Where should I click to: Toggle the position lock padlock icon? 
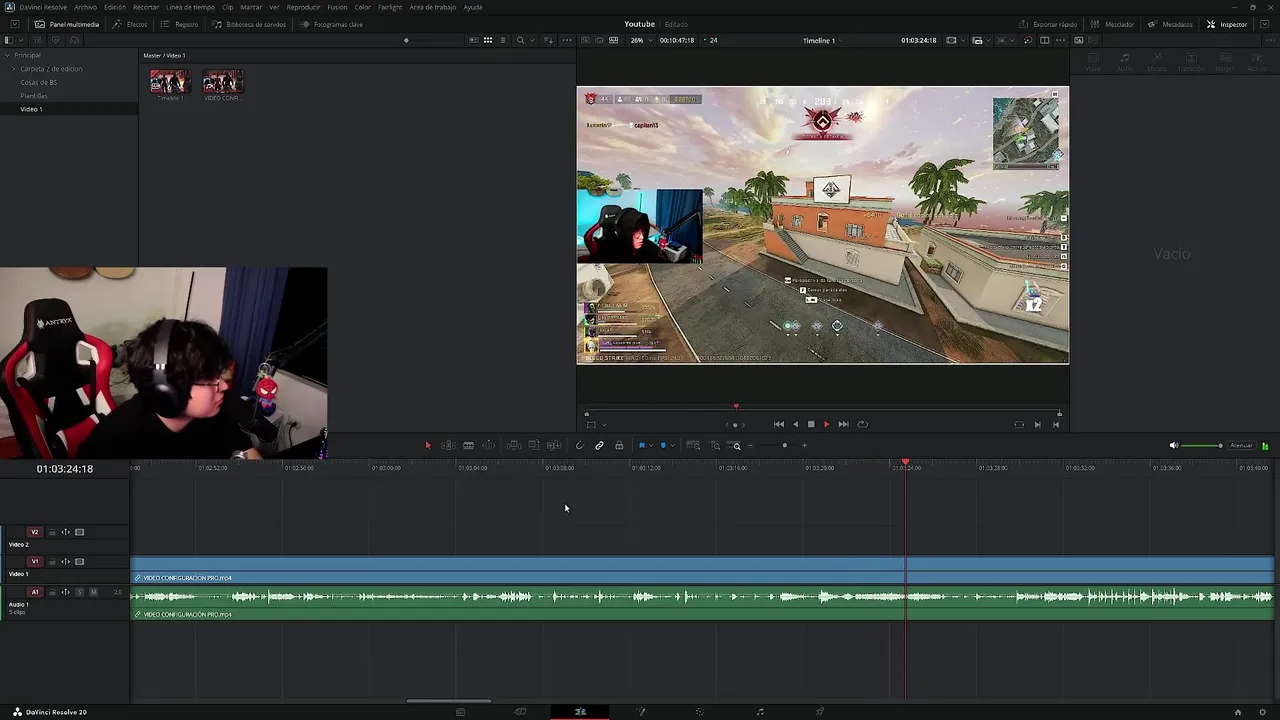pos(619,445)
